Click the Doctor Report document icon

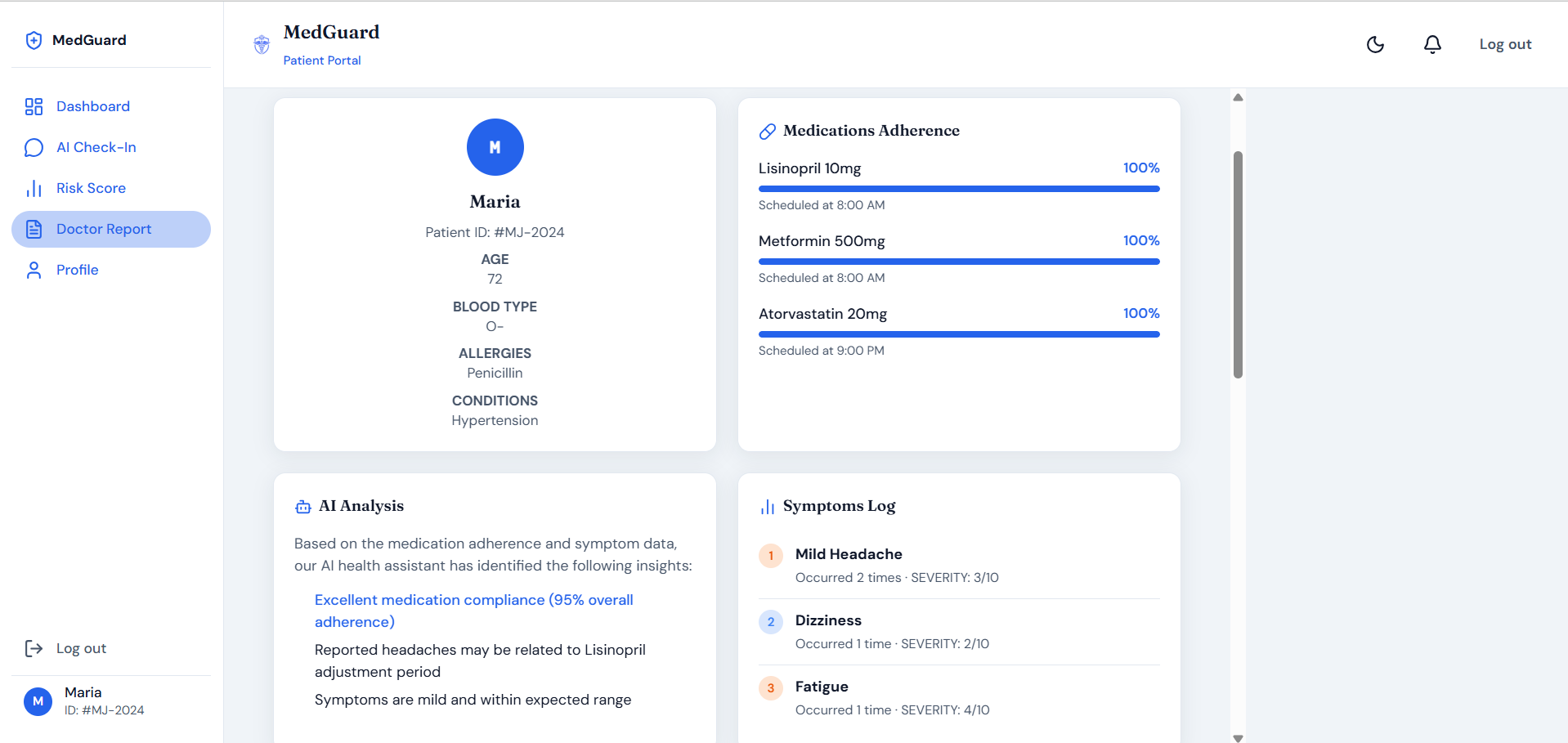tap(34, 229)
